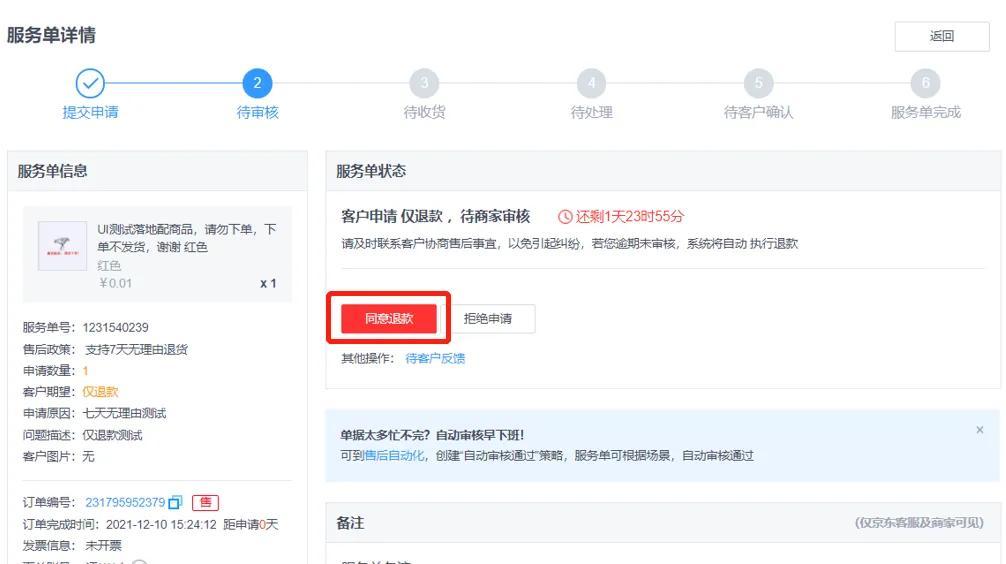Viewport: 1006px width, 564px height.
Task: Select step 4 待处理 circle
Action: point(592,83)
